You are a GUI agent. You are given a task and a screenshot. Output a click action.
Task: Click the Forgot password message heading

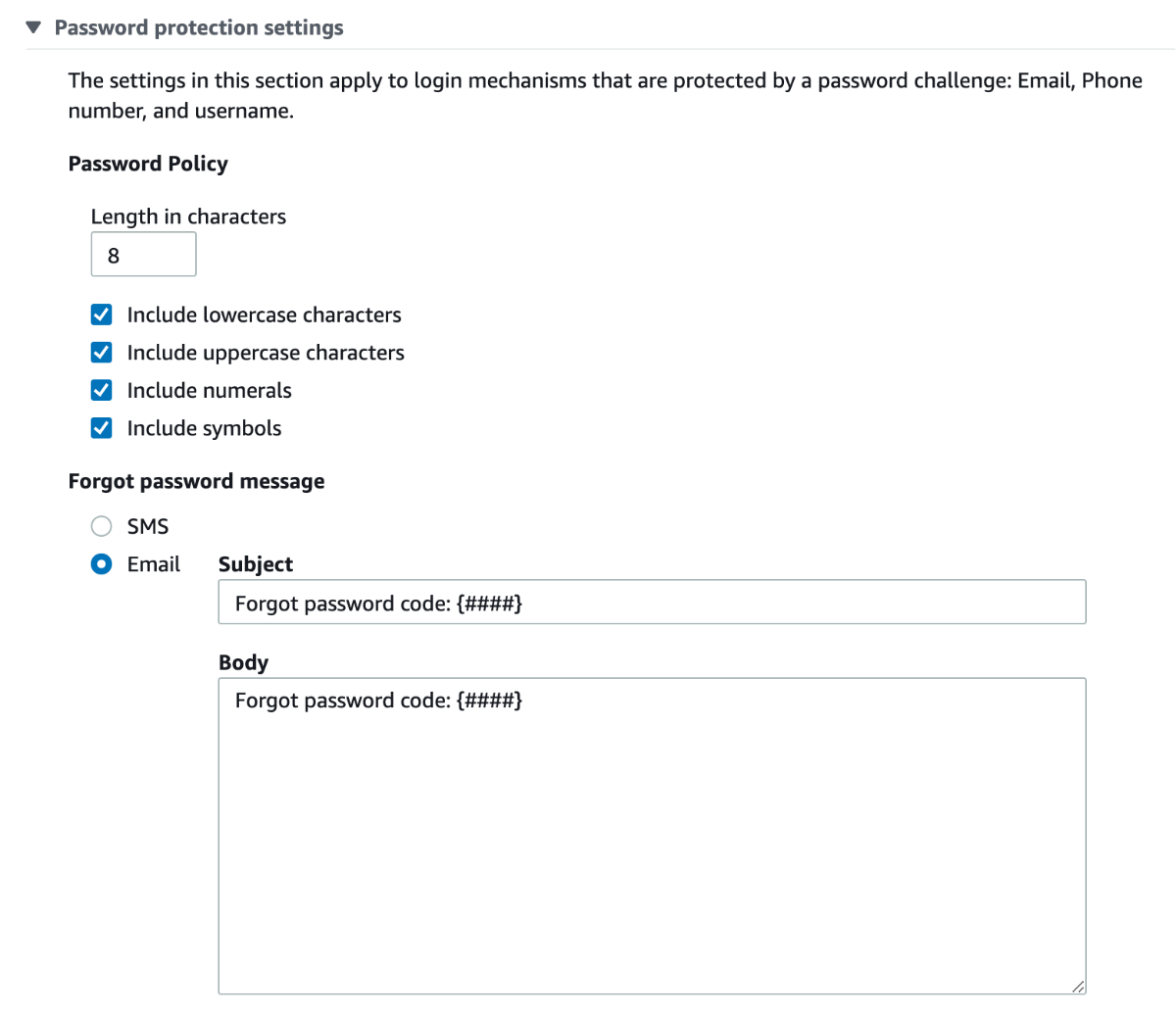196,481
